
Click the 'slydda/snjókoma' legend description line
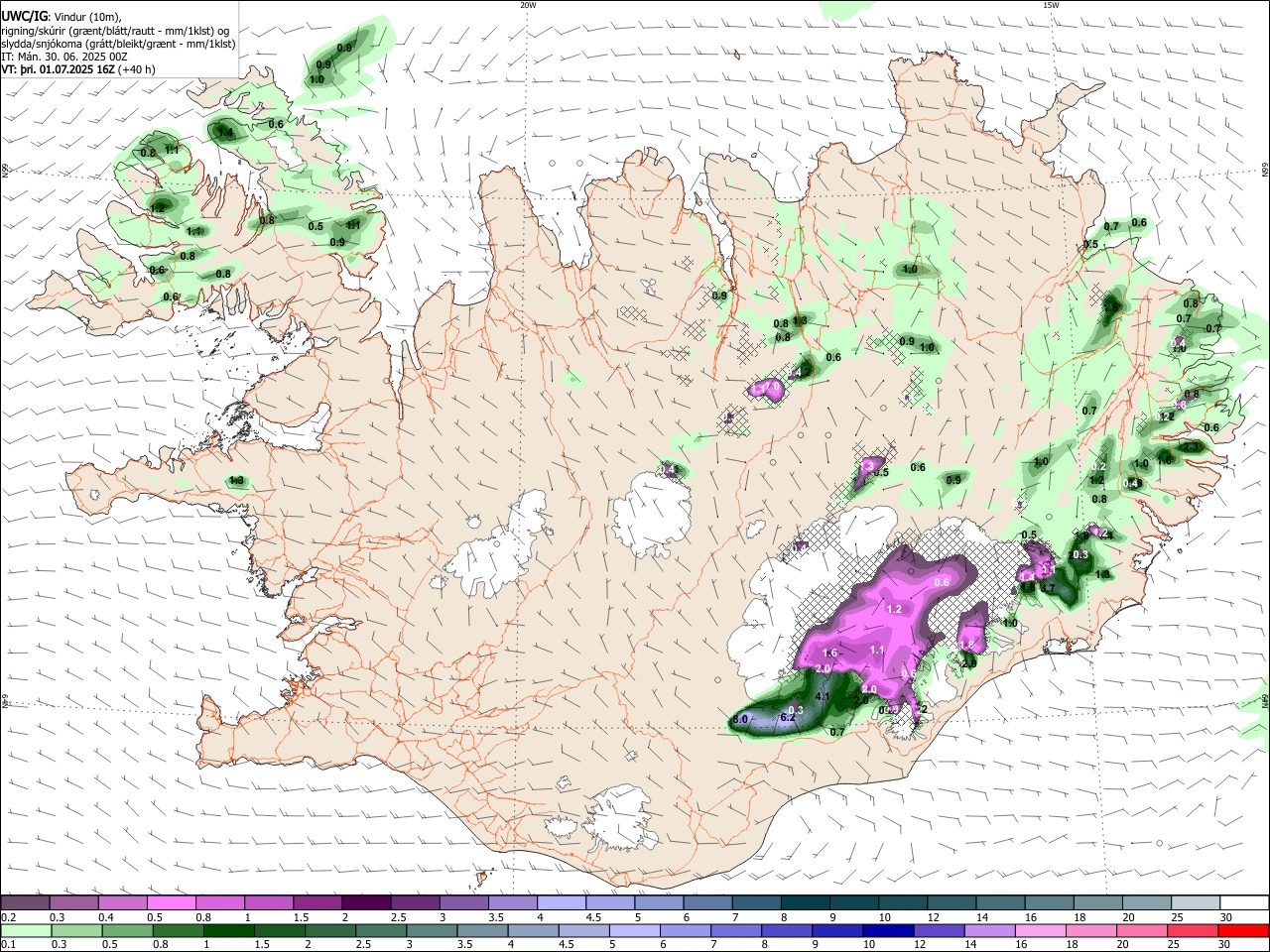pyautogui.click(x=118, y=44)
